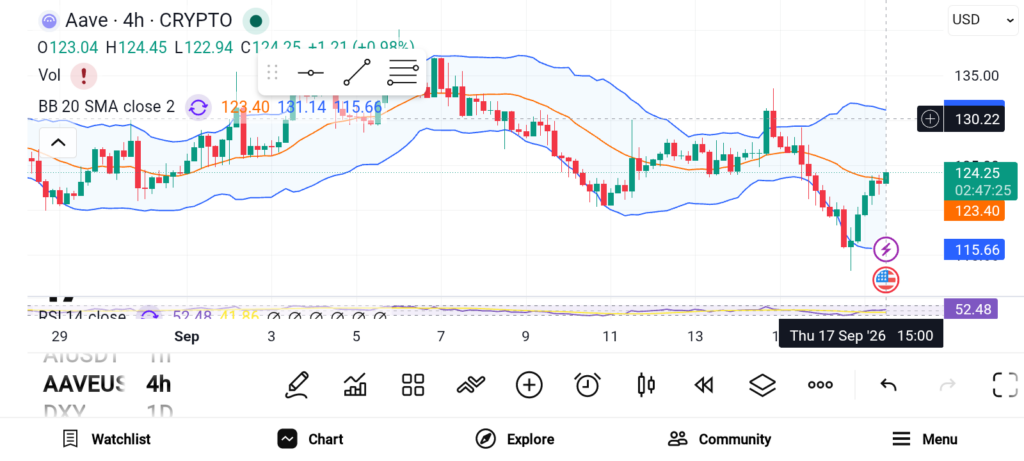Screen dimensions: 1024x461
Task: Click the purple lightning event marker
Action: (886, 249)
